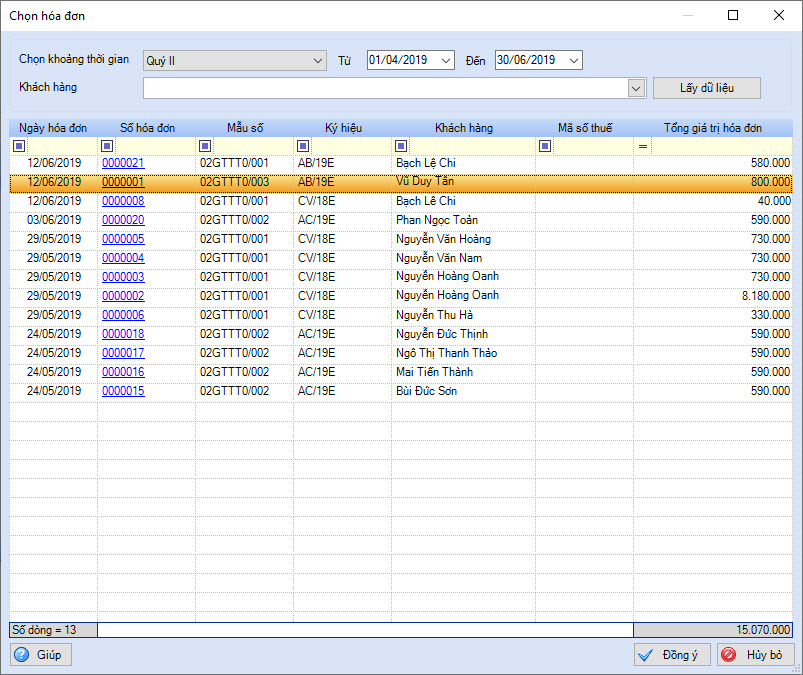Open invoice link 0000008
Screen dimensions: 803x675
point(123,201)
